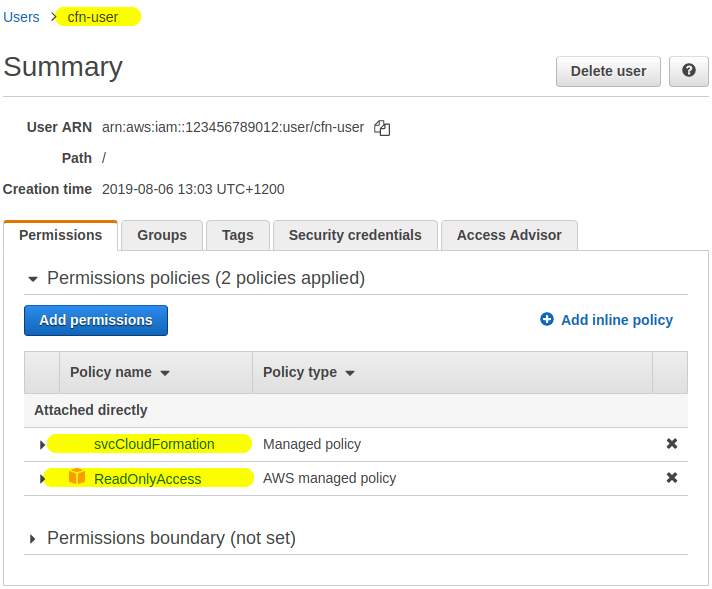
Task: Click the cfn-user breadcrumb text
Action: pyautogui.click(x=93, y=17)
